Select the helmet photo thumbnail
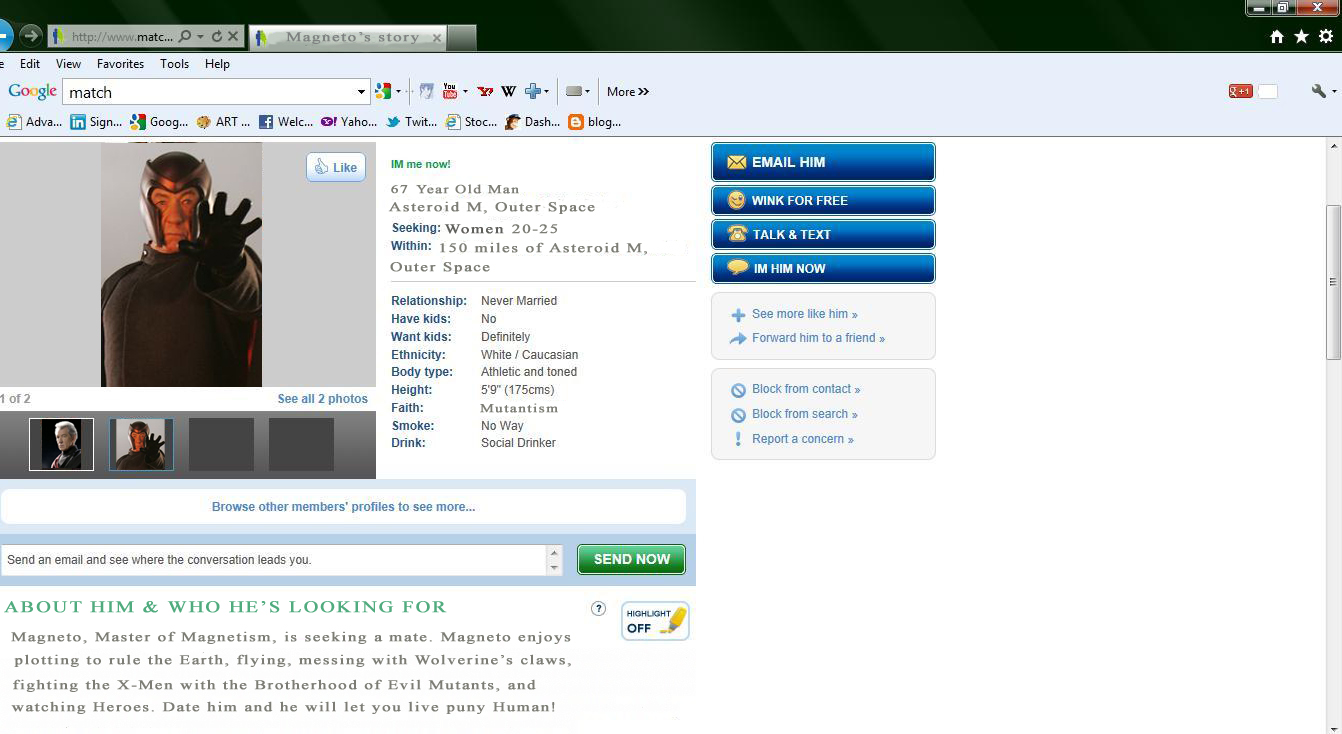Image resolution: width=1342 pixels, height=734 pixels. pos(141,444)
